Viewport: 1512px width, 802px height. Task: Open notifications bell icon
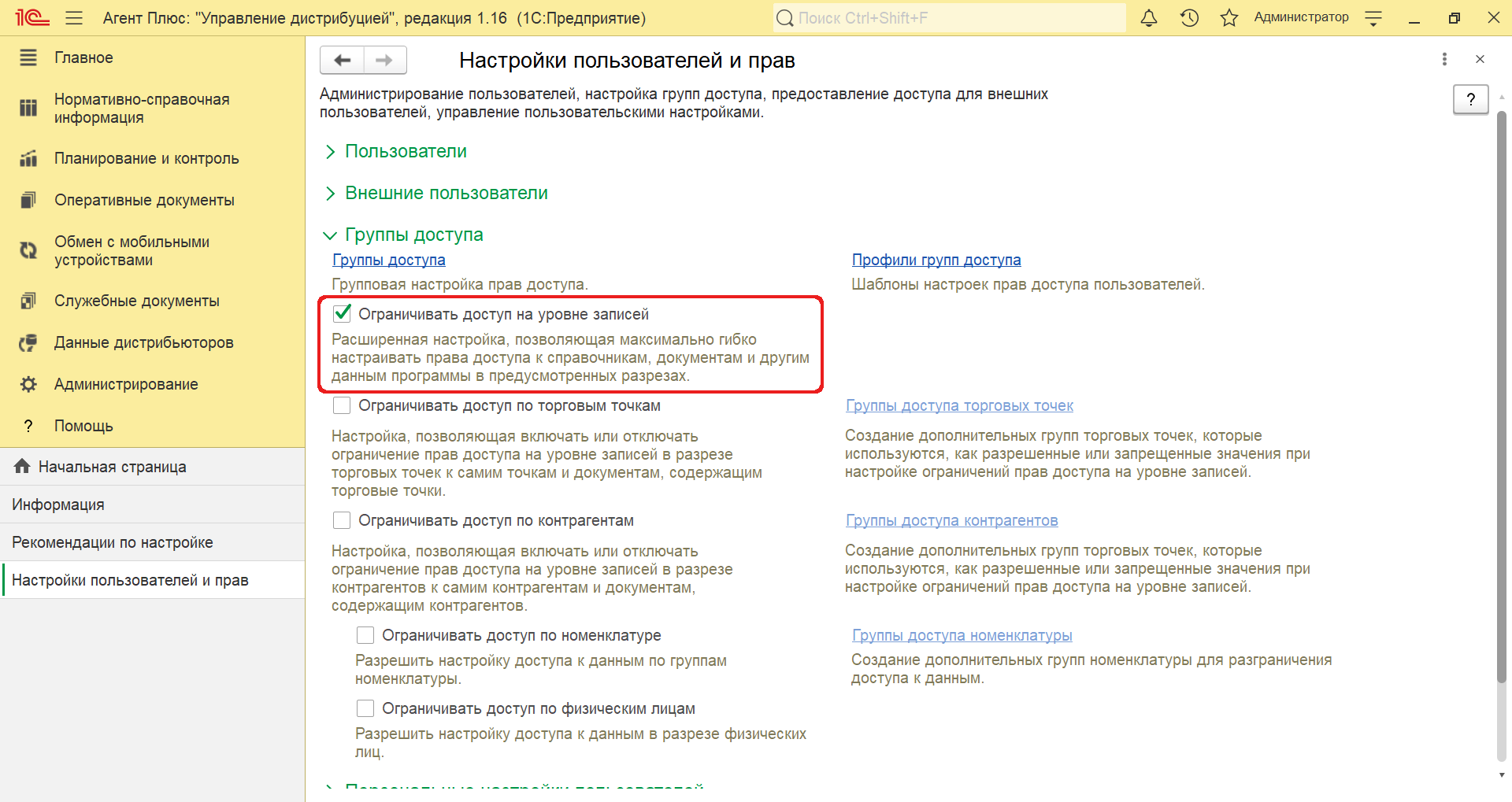click(x=1149, y=18)
